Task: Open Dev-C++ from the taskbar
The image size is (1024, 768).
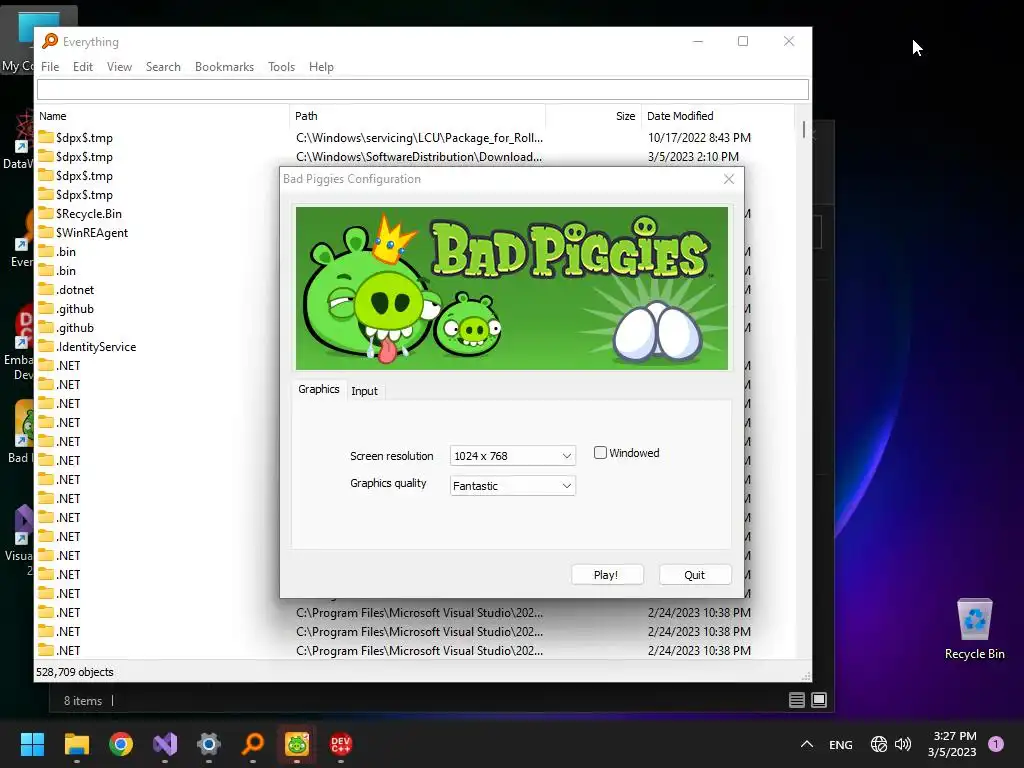Action: (341, 744)
